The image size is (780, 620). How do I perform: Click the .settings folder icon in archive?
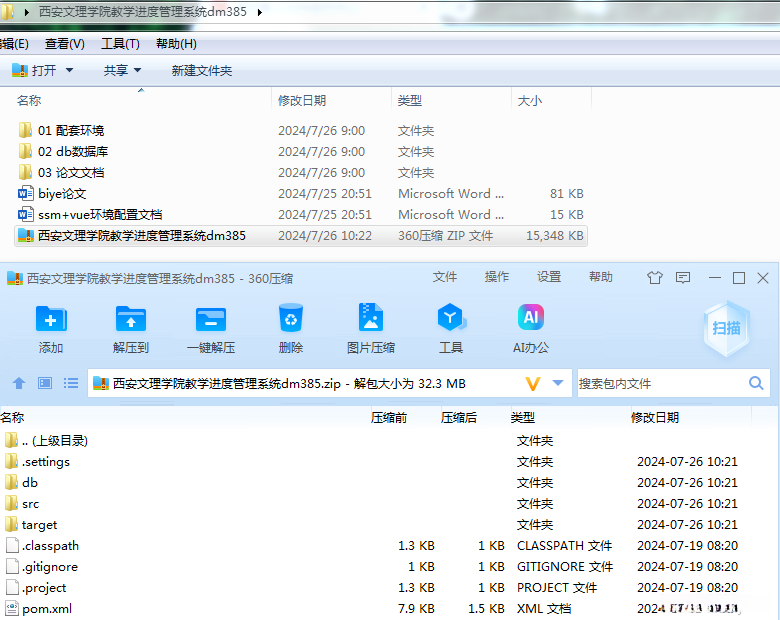pos(11,461)
